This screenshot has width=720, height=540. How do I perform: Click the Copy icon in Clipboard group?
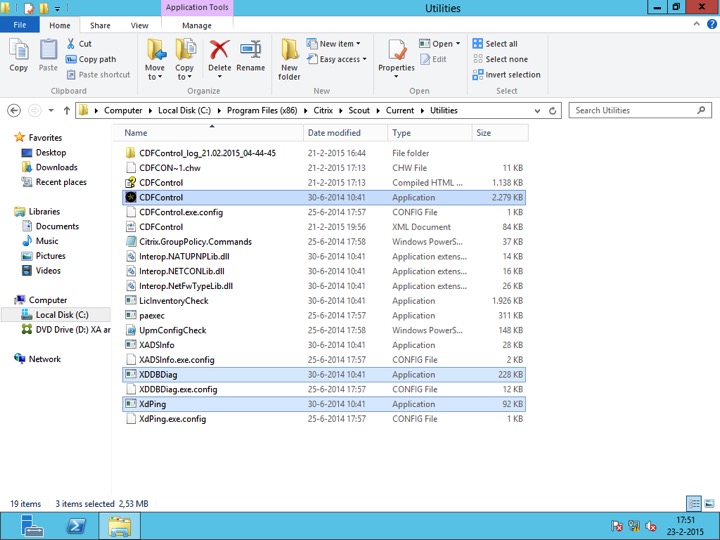[18, 55]
